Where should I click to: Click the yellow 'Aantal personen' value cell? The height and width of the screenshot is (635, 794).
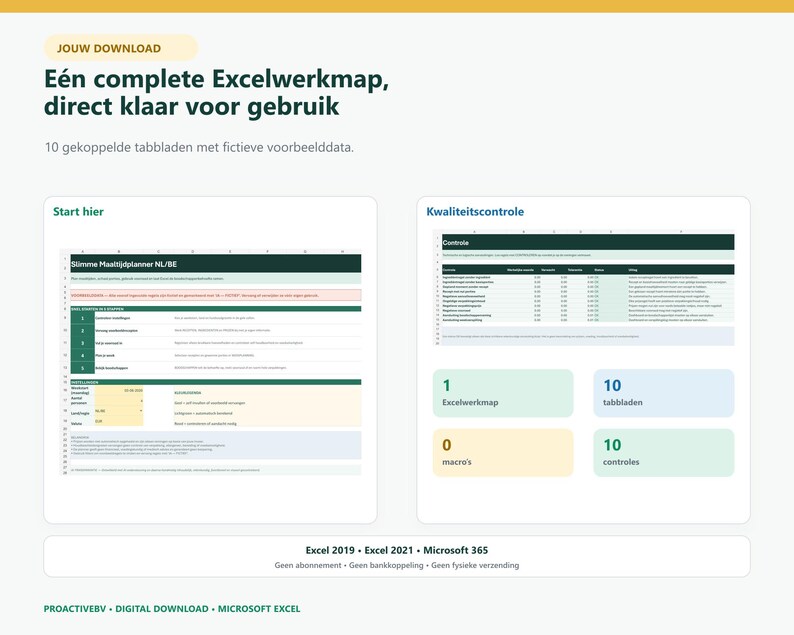[x=119, y=401]
